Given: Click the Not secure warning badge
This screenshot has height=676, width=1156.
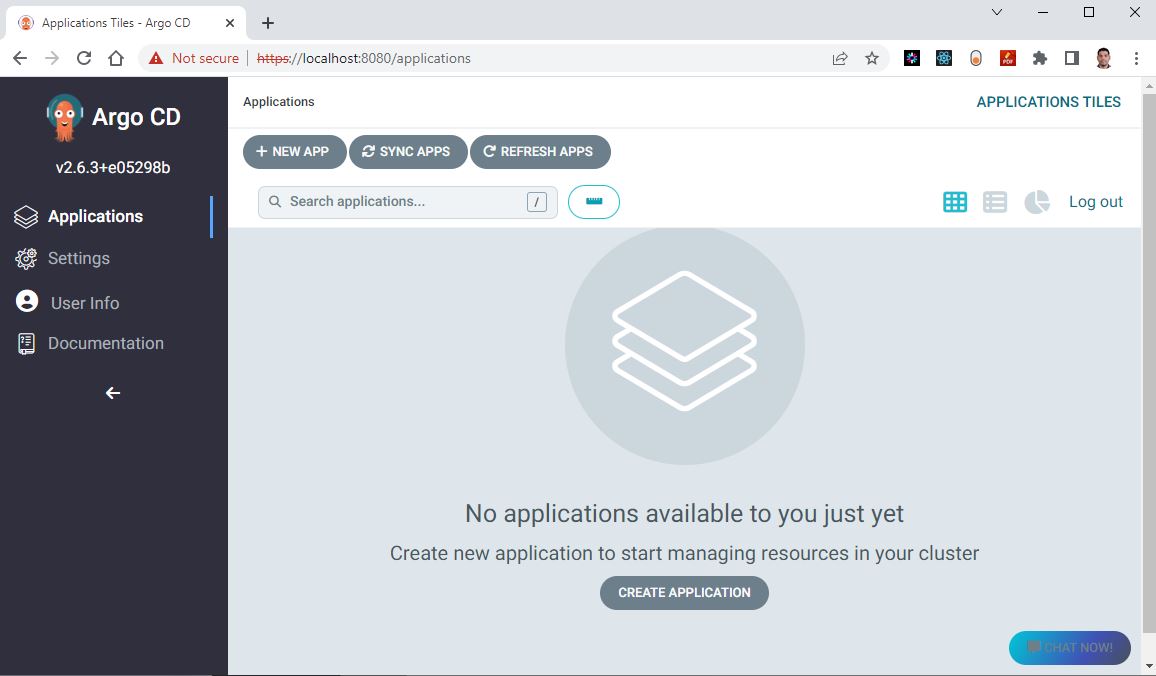Looking at the screenshot, I should (194, 58).
